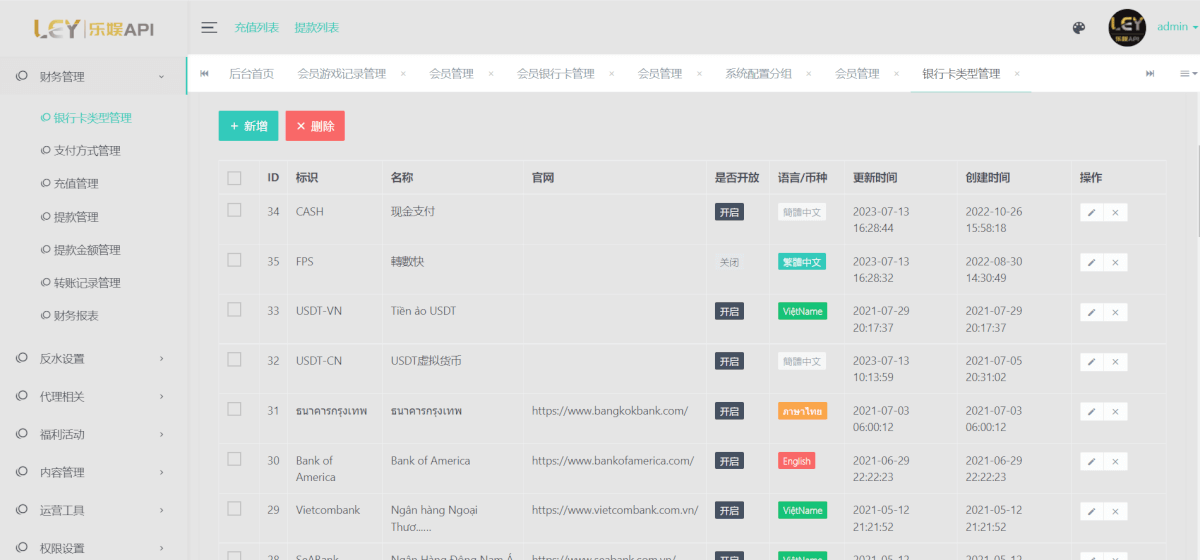Click the delete X for FPS row
Image resolution: width=1200 pixels, height=560 pixels.
pos(1115,262)
